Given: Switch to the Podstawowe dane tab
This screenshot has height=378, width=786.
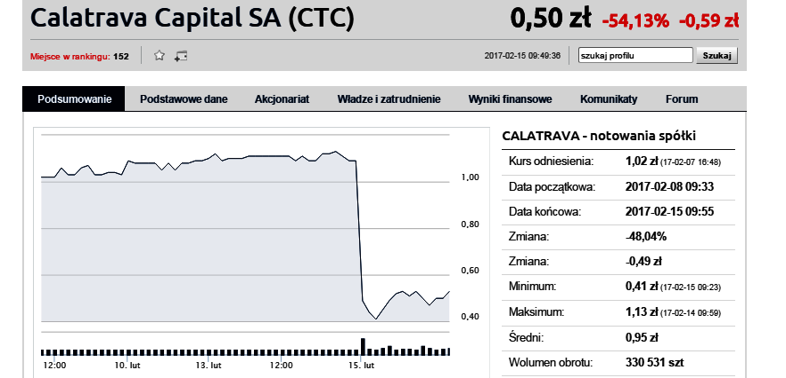Looking at the screenshot, I should pos(183,99).
